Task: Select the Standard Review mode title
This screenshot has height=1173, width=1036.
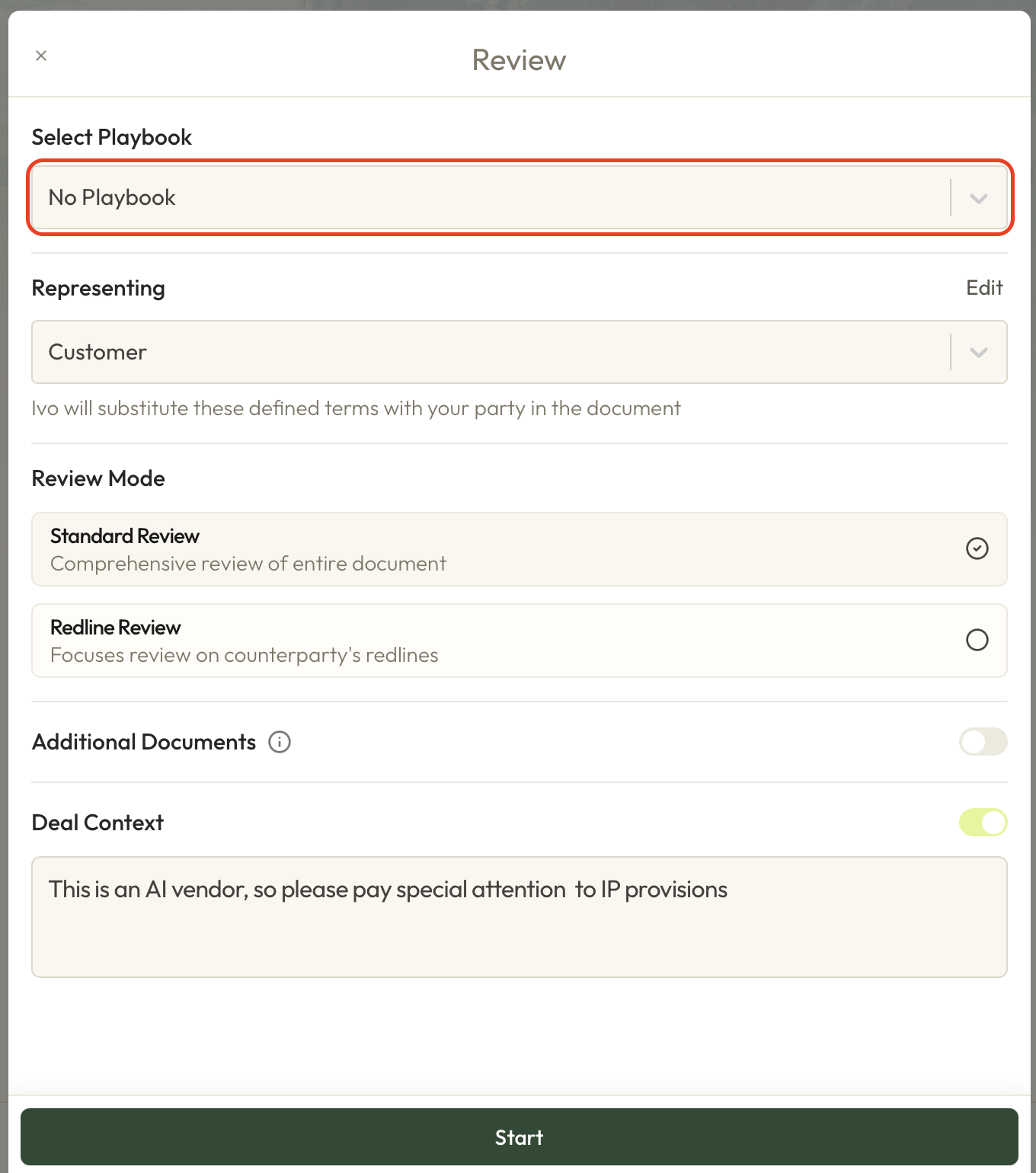Action: tap(125, 536)
